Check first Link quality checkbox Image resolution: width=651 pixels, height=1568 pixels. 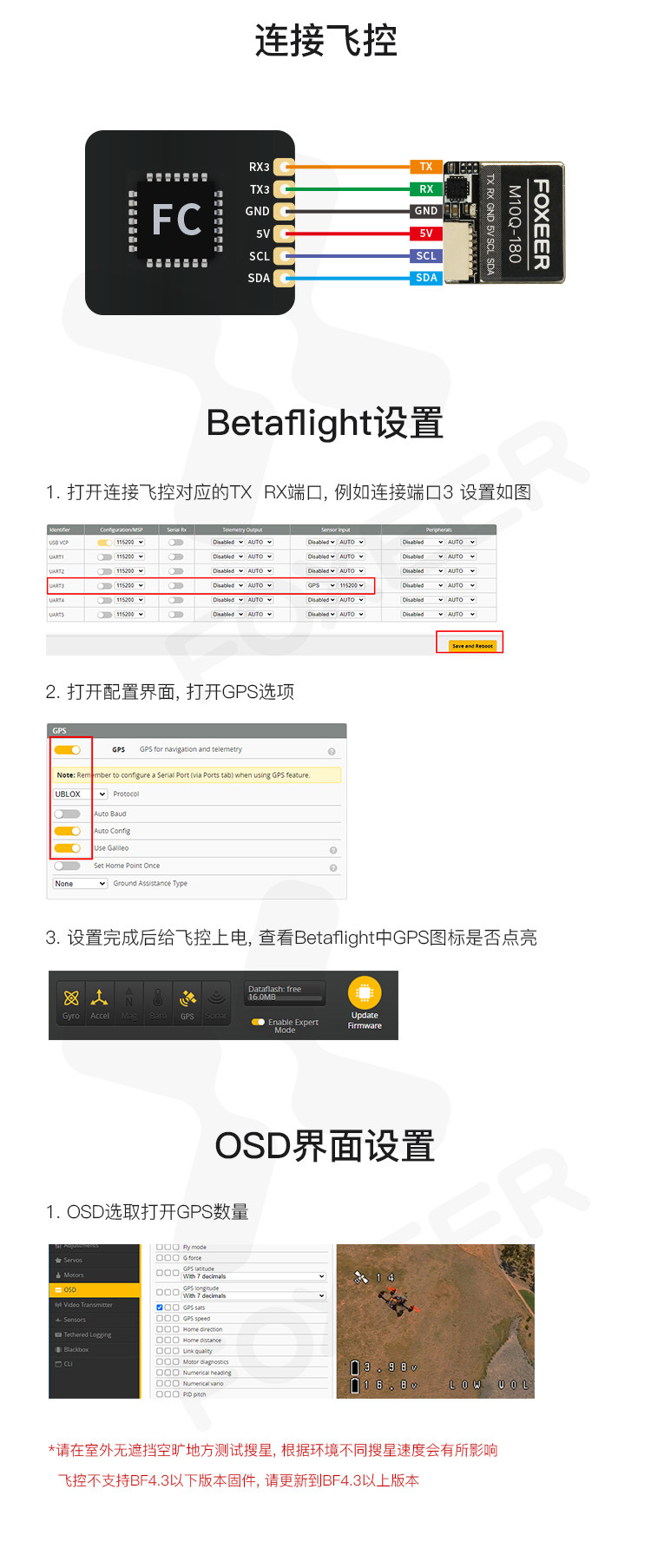[160, 1351]
